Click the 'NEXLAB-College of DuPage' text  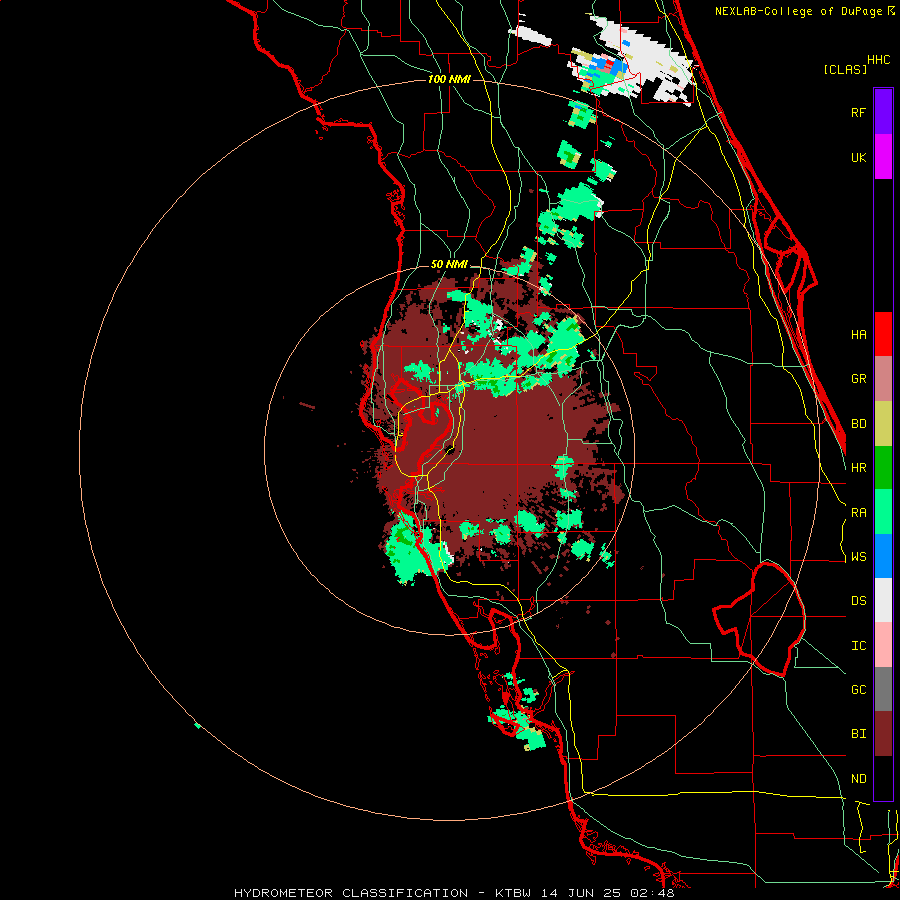click(x=798, y=11)
